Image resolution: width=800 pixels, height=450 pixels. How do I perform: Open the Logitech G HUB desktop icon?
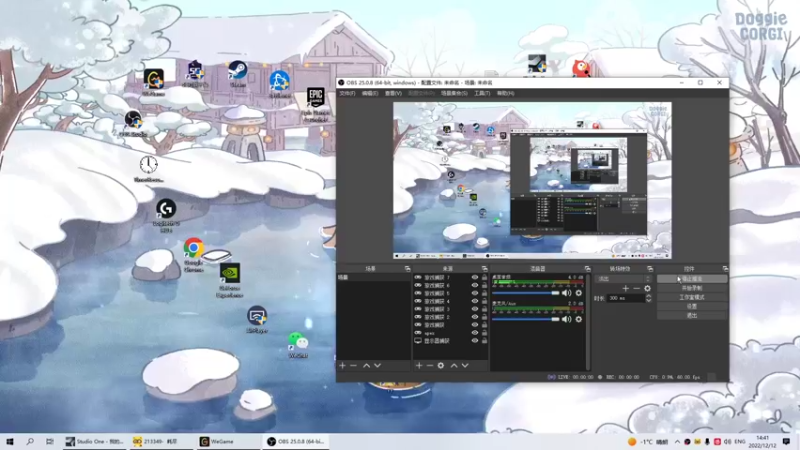tap(166, 216)
